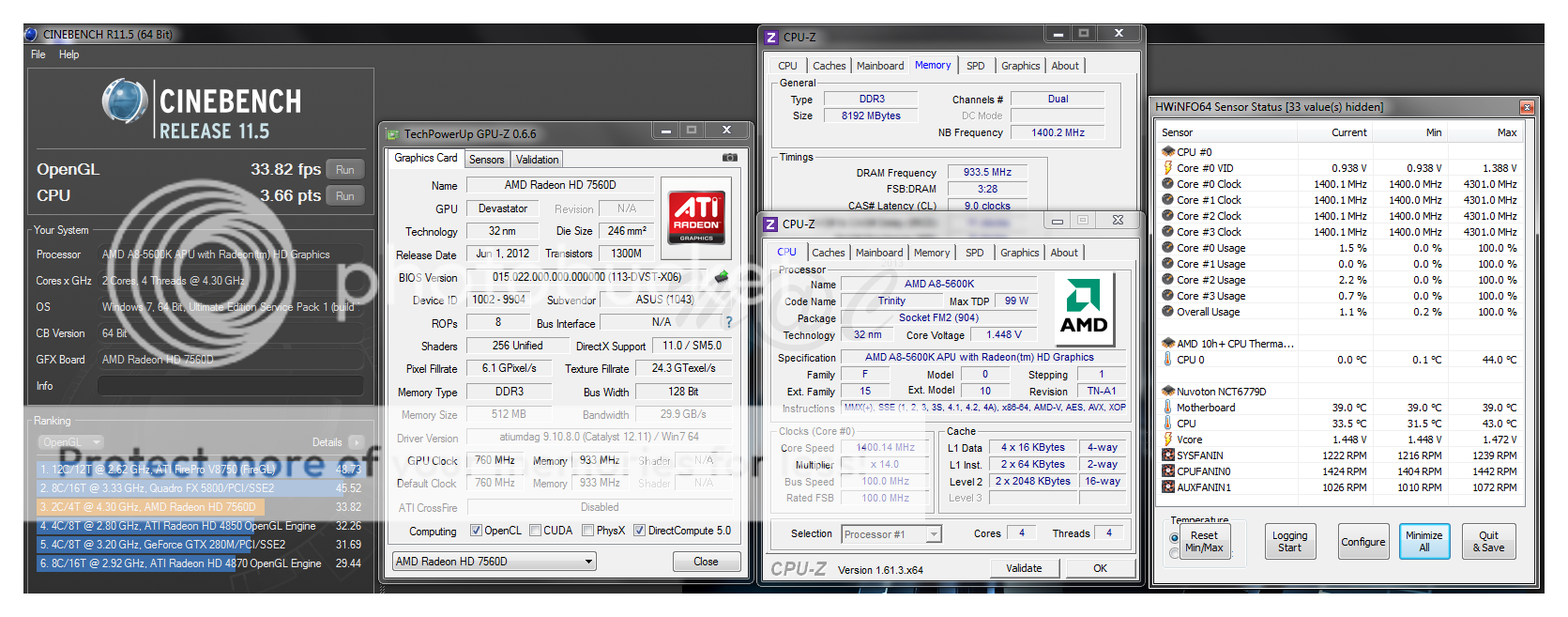Click the GPU-Z screenshot camera icon
Viewport: 1568px width, 617px height.
coord(729,158)
